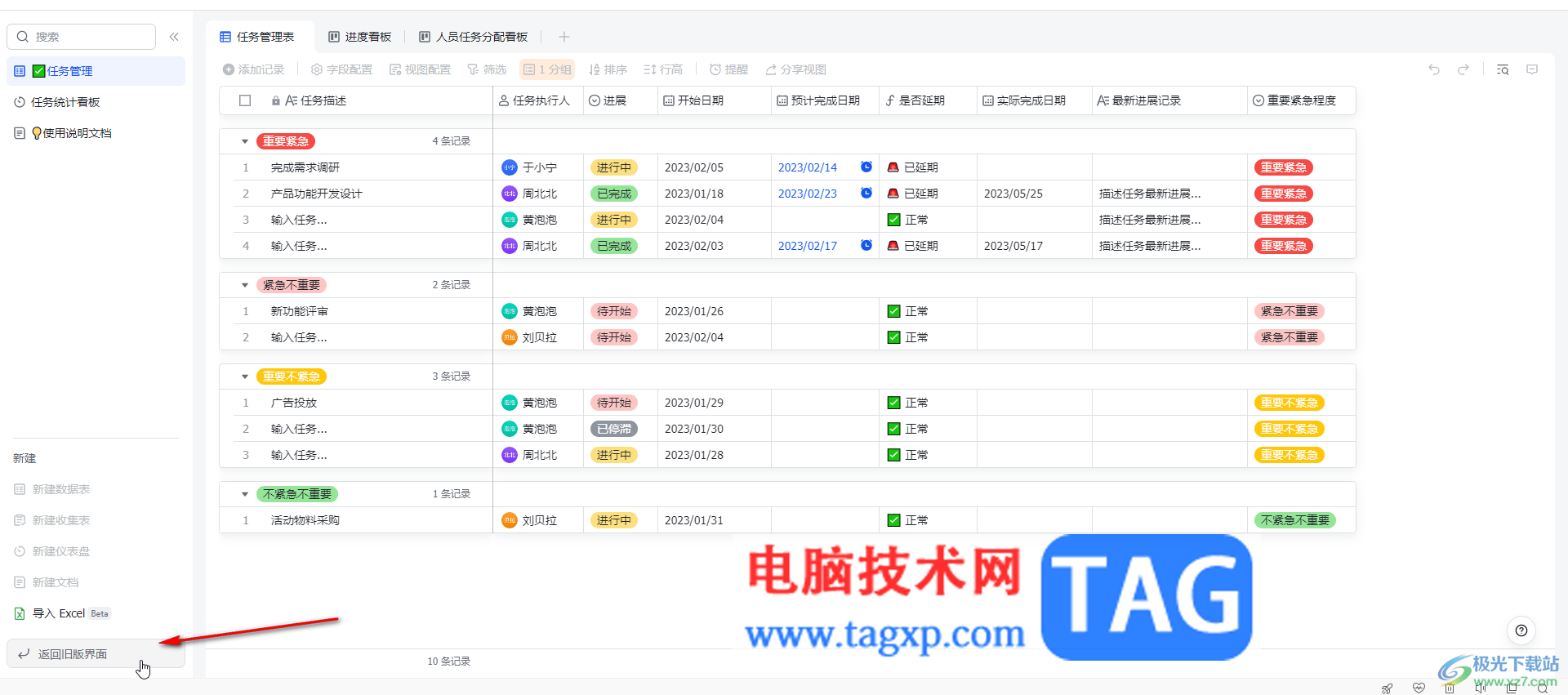
Task: Click reminder clock on 2023/02/23 row
Action: (x=866, y=193)
